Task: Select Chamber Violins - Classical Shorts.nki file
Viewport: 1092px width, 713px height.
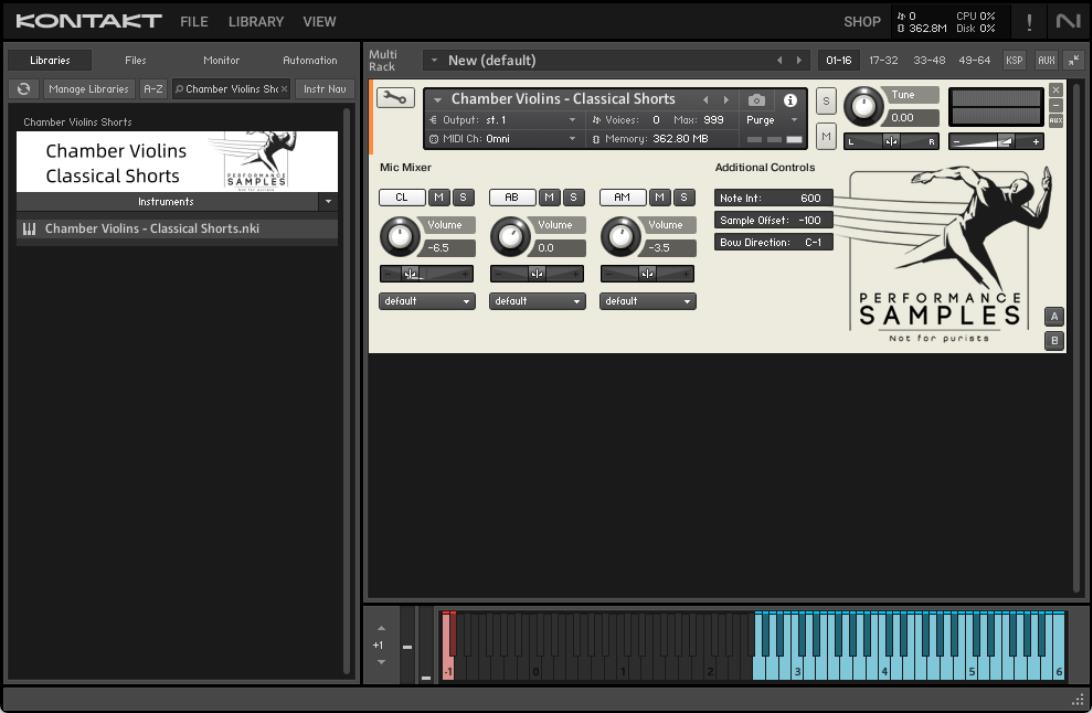Action: click(152, 229)
